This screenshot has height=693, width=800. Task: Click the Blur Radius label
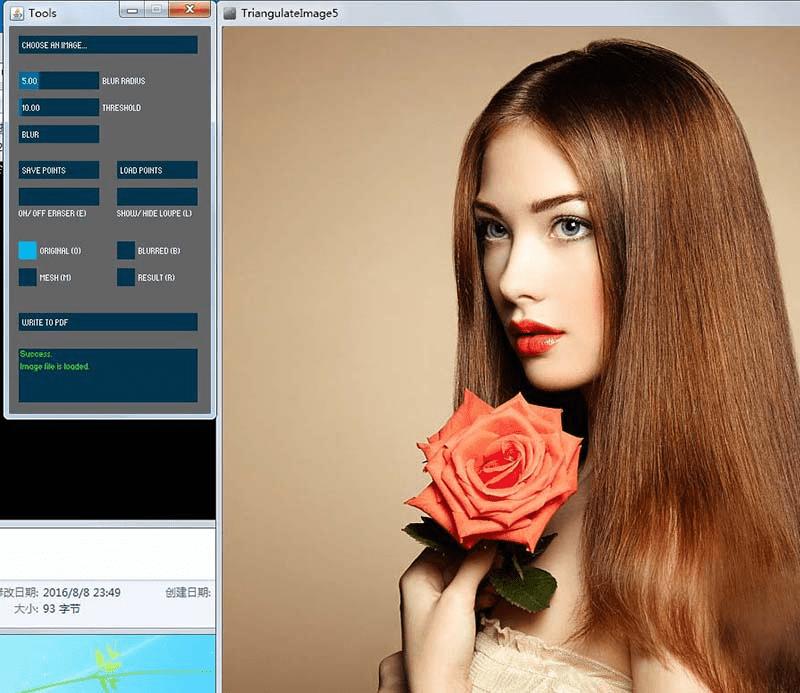[x=123, y=81]
